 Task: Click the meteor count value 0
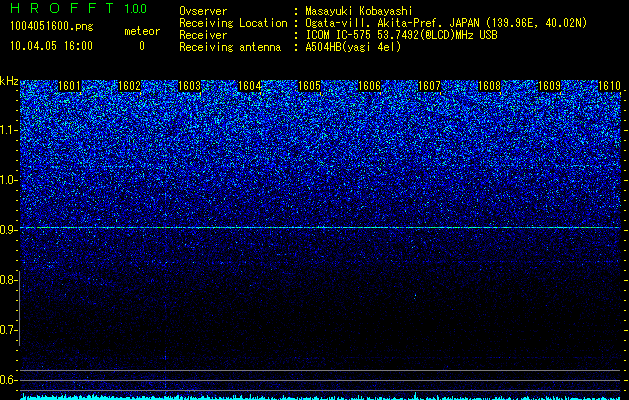tap(142, 46)
